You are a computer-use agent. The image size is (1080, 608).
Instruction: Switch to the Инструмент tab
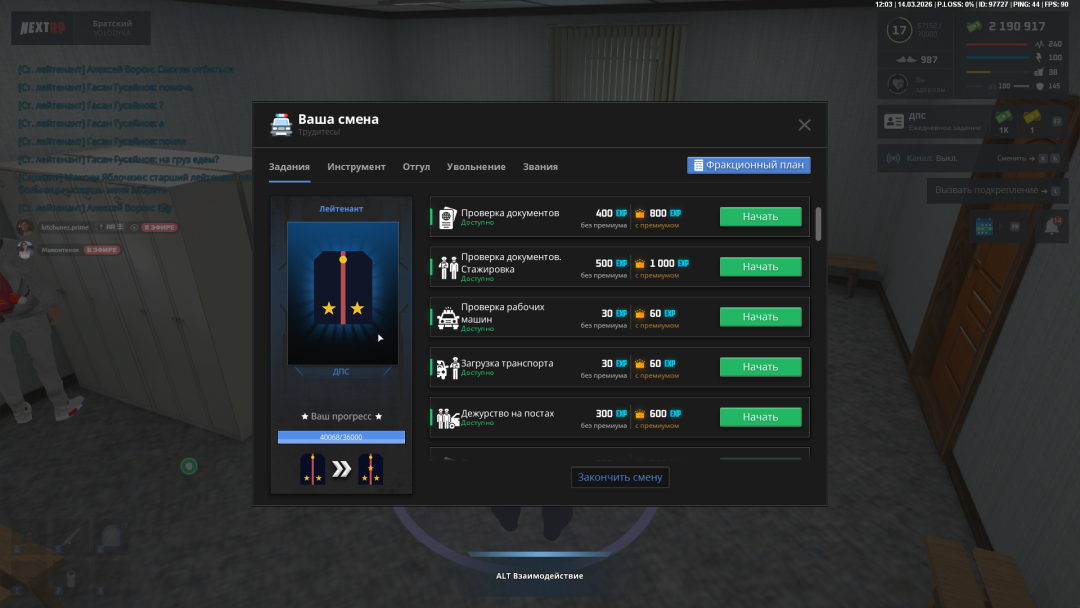point(356,167)
